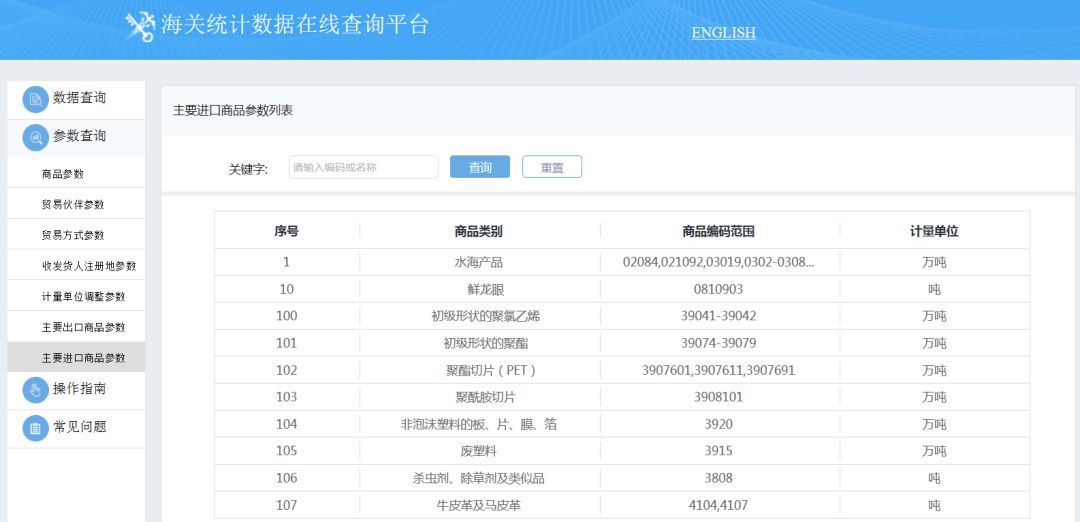Click code cell 4104,4107
The height and width of the screenshot is (522, 1080).
718,505
